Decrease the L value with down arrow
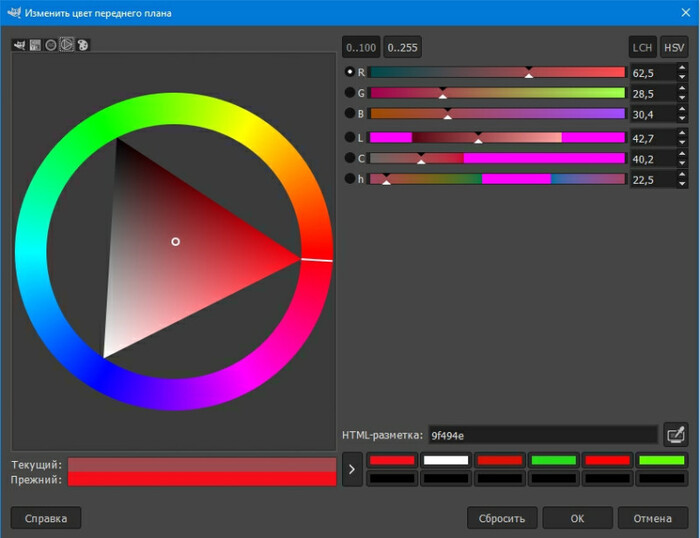The height and width of the screenshot is (538, 700). [682, 142]
